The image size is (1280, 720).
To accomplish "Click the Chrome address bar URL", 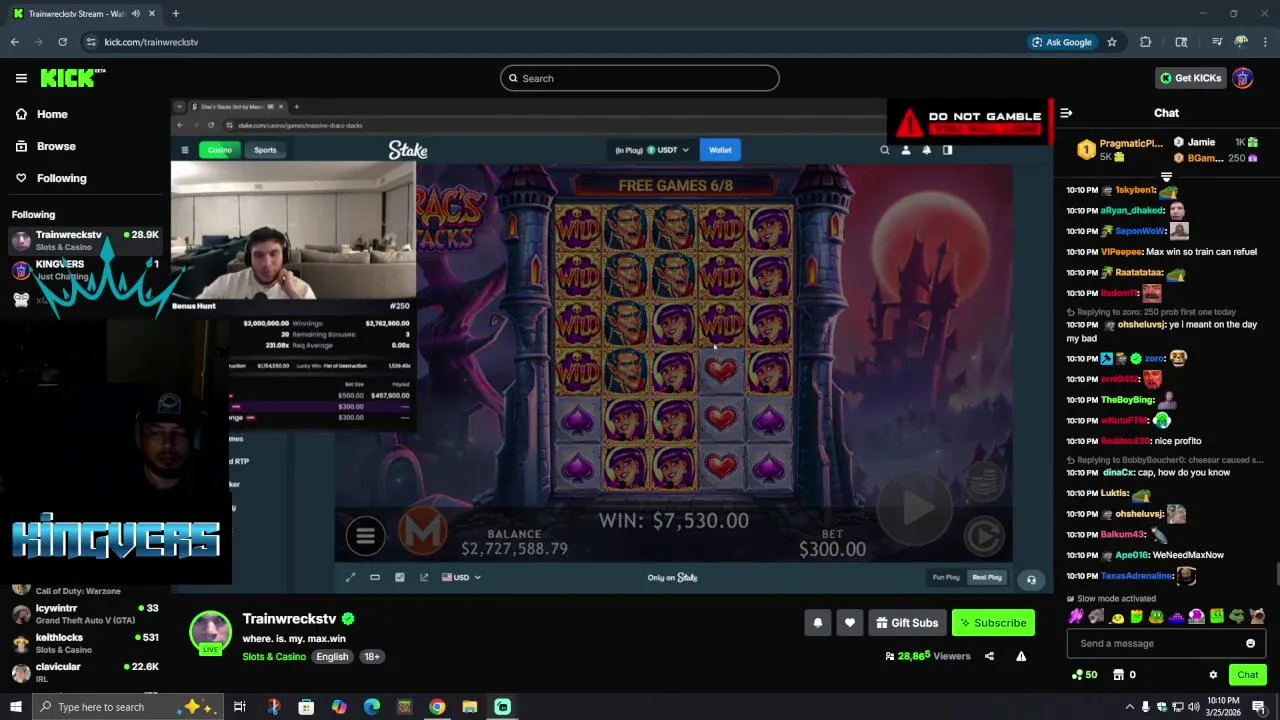I will coord(152,42).
